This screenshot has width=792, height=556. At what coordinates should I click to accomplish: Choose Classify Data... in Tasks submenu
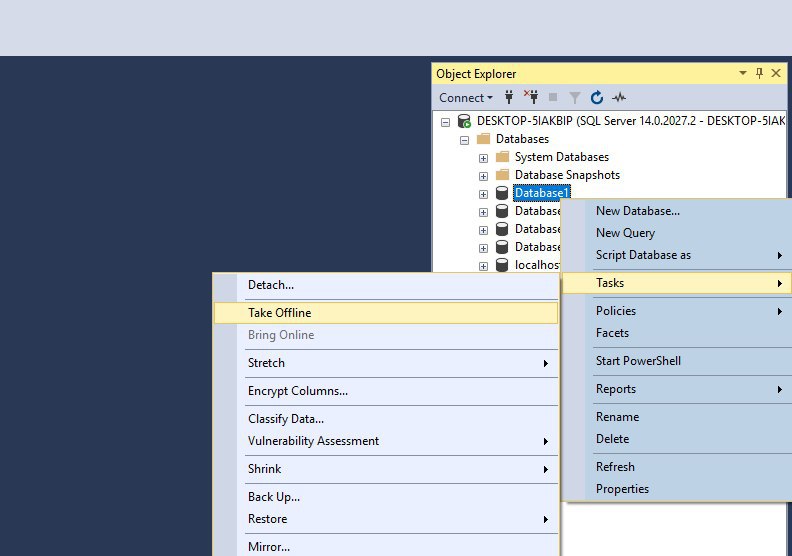click(386, 419)
